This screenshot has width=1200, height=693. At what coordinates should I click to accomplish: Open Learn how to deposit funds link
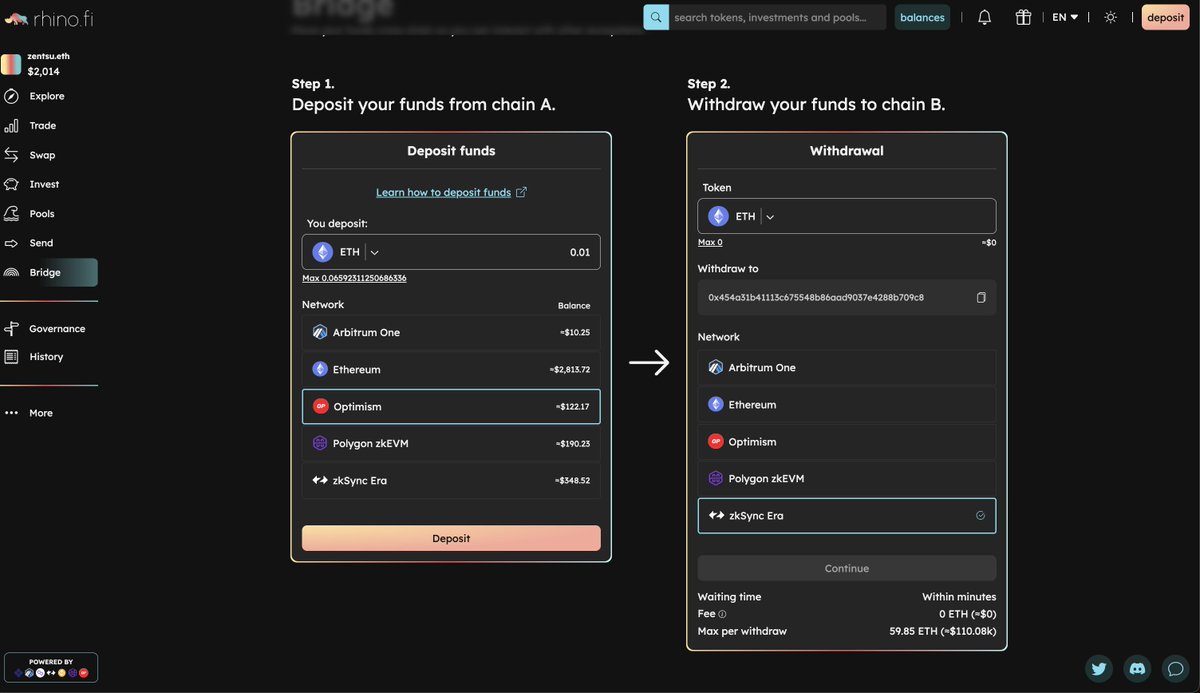click(x=443, y=192)
